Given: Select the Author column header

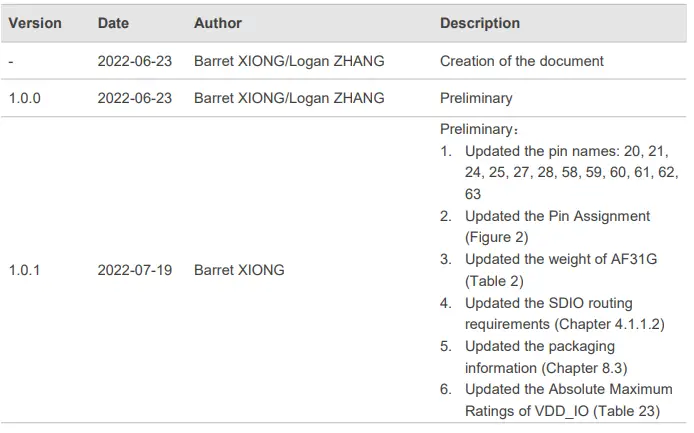Looking at the screenshot, I should click(x=218, y=23).
